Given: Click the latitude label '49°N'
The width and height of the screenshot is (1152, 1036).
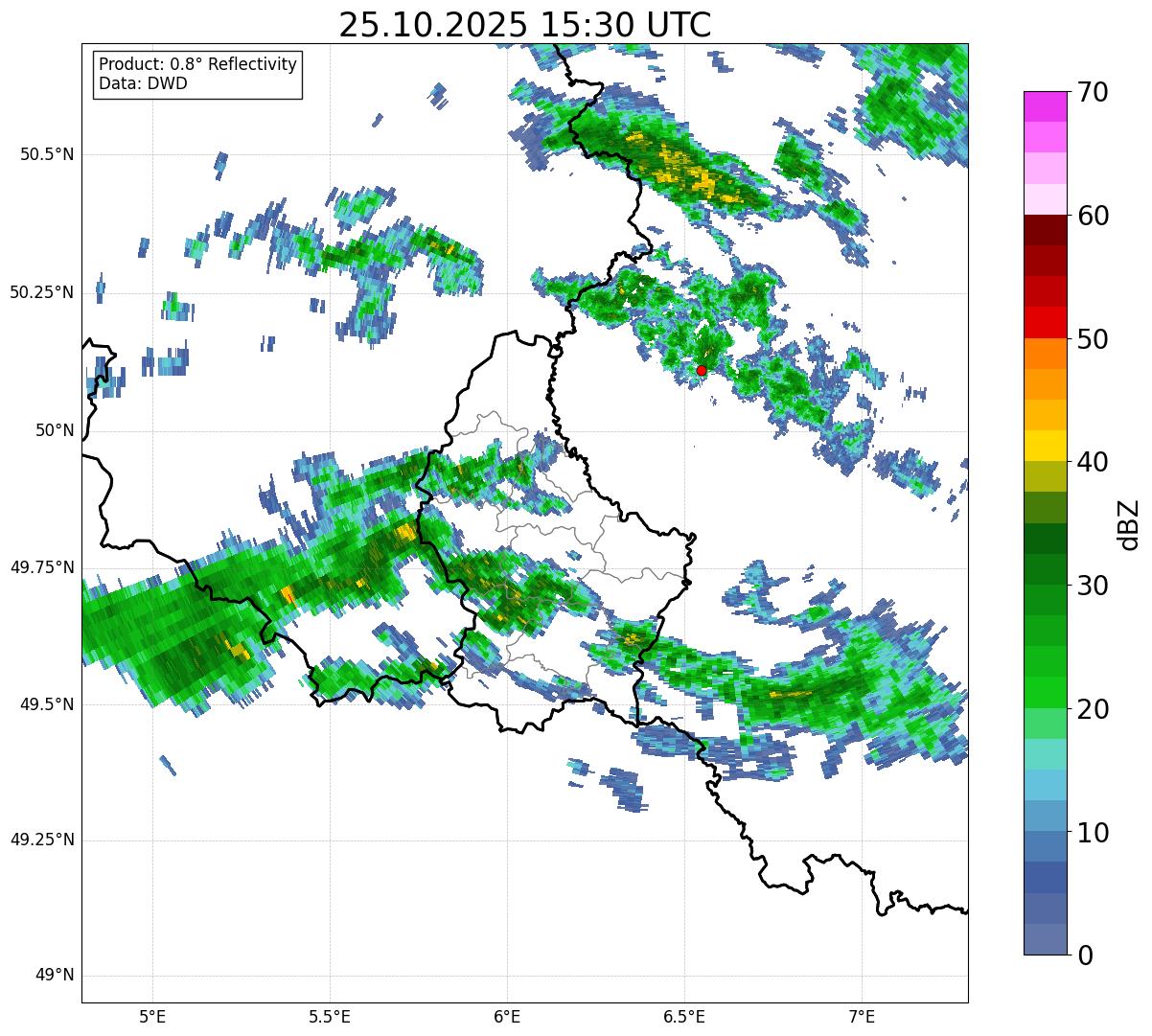Looking at the screenshot, I should coord(54,976).
